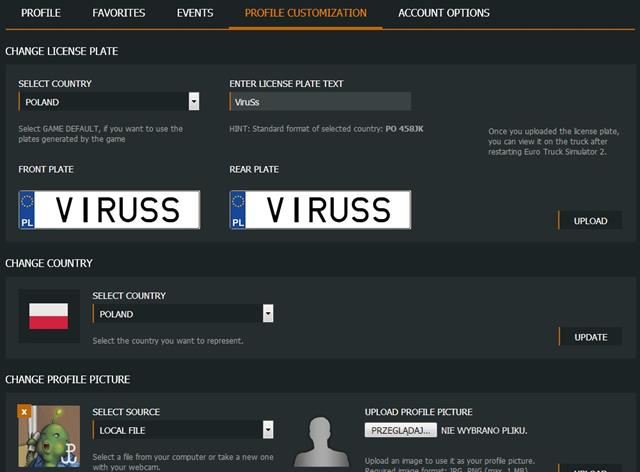
Task: Click the Poland flag icon
Action: click(48, 316)
